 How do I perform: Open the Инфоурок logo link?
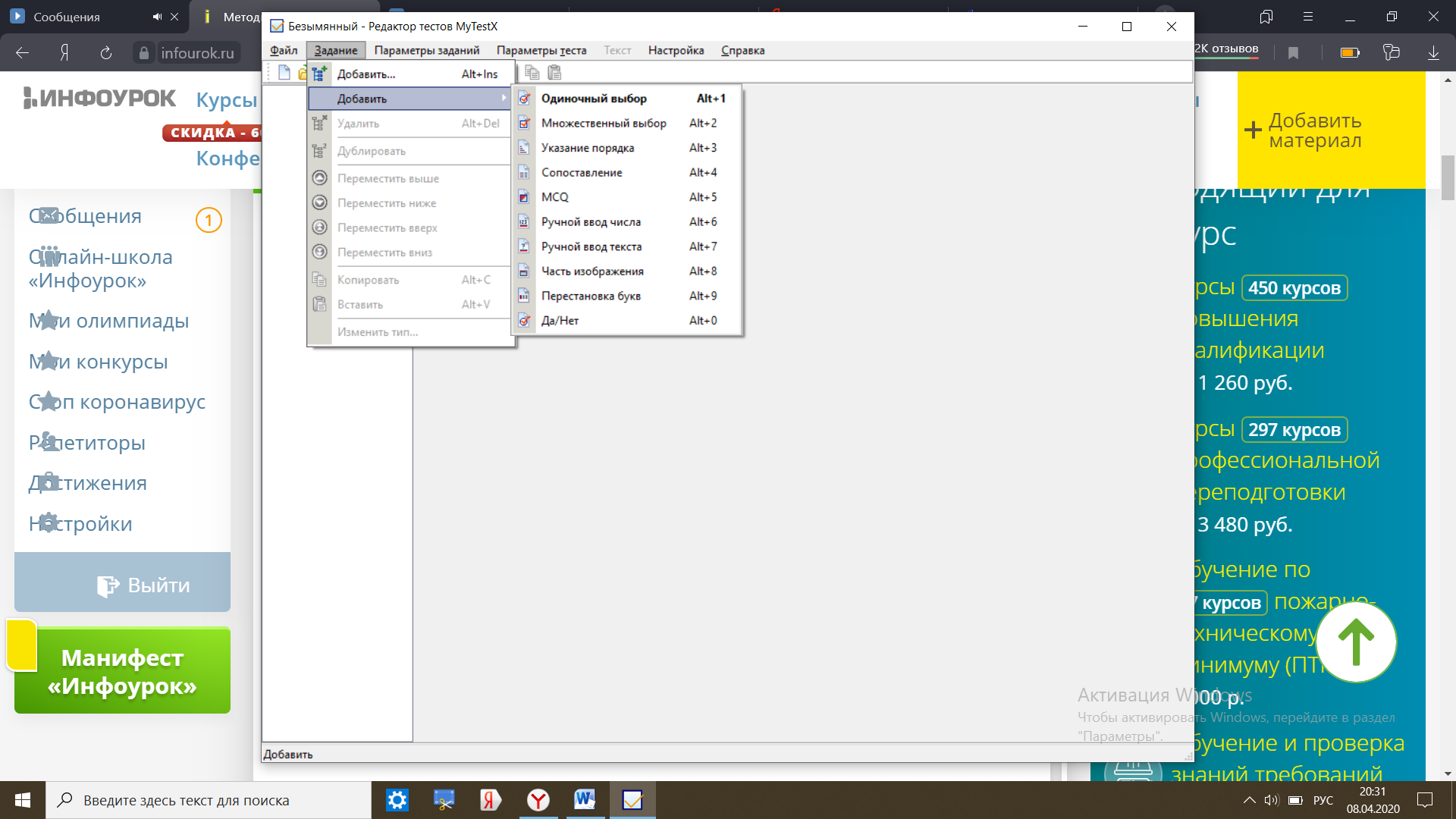99,99
